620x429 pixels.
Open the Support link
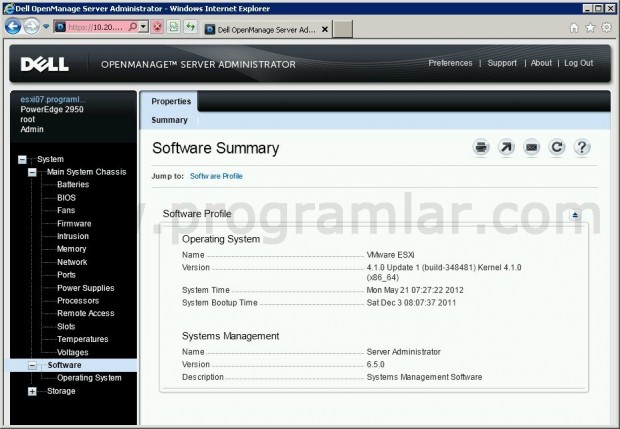pos(502,63)
